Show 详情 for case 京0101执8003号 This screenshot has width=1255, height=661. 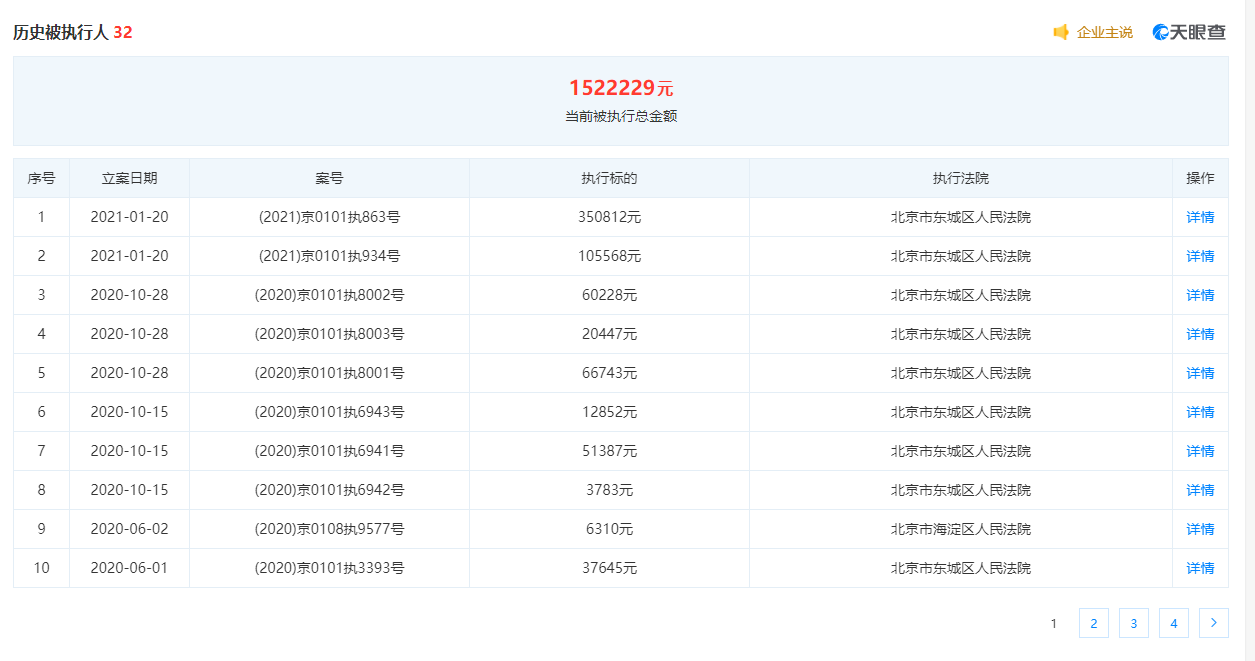click(x=1200, y=334)
